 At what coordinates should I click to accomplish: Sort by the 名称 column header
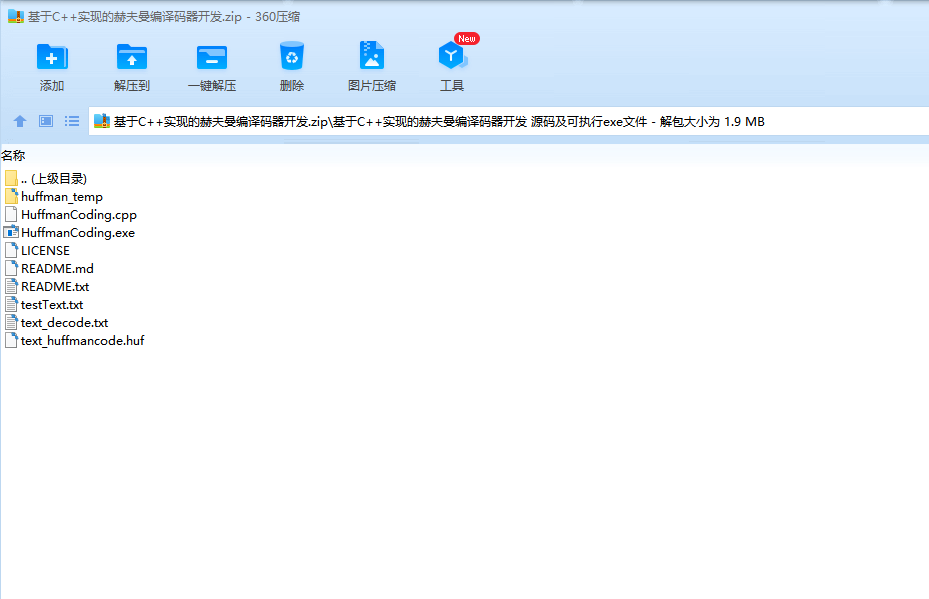[13, 156]
